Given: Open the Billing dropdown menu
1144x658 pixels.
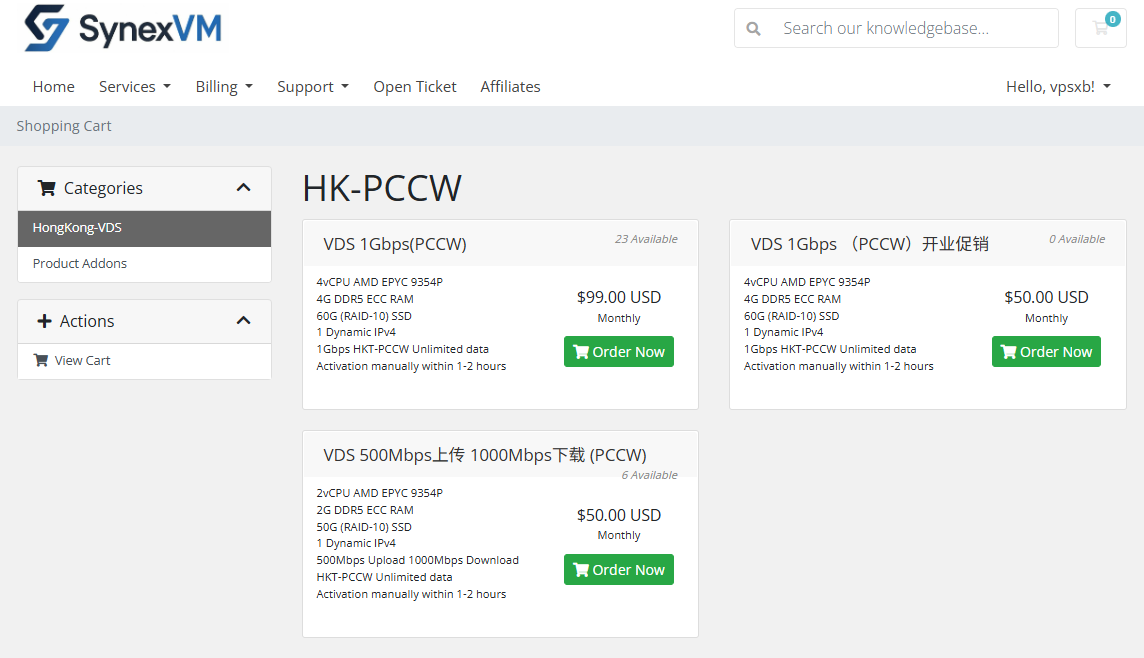Looking at the screenshot, I should [x=224, y=87].
